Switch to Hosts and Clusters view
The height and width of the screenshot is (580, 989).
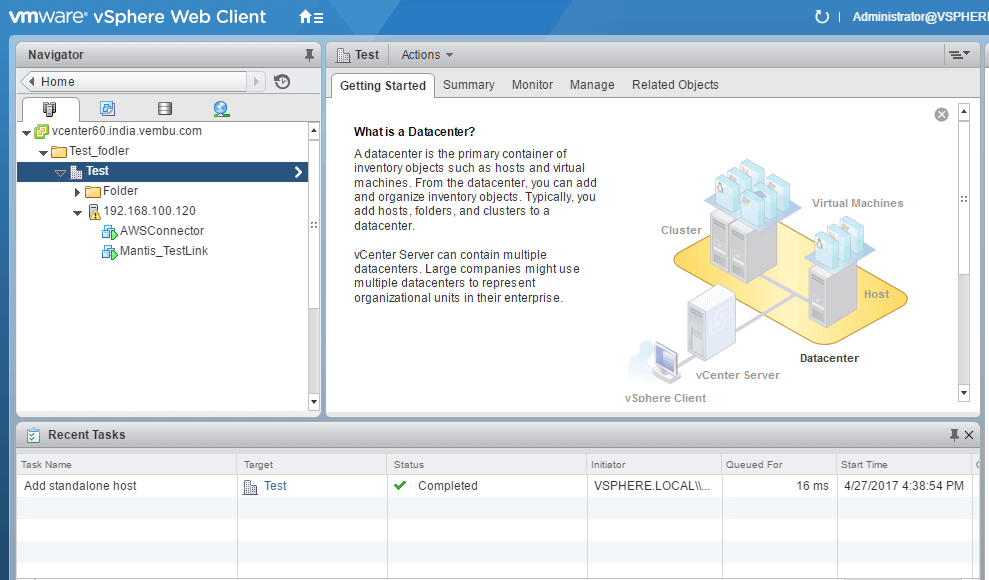(49, 108)
